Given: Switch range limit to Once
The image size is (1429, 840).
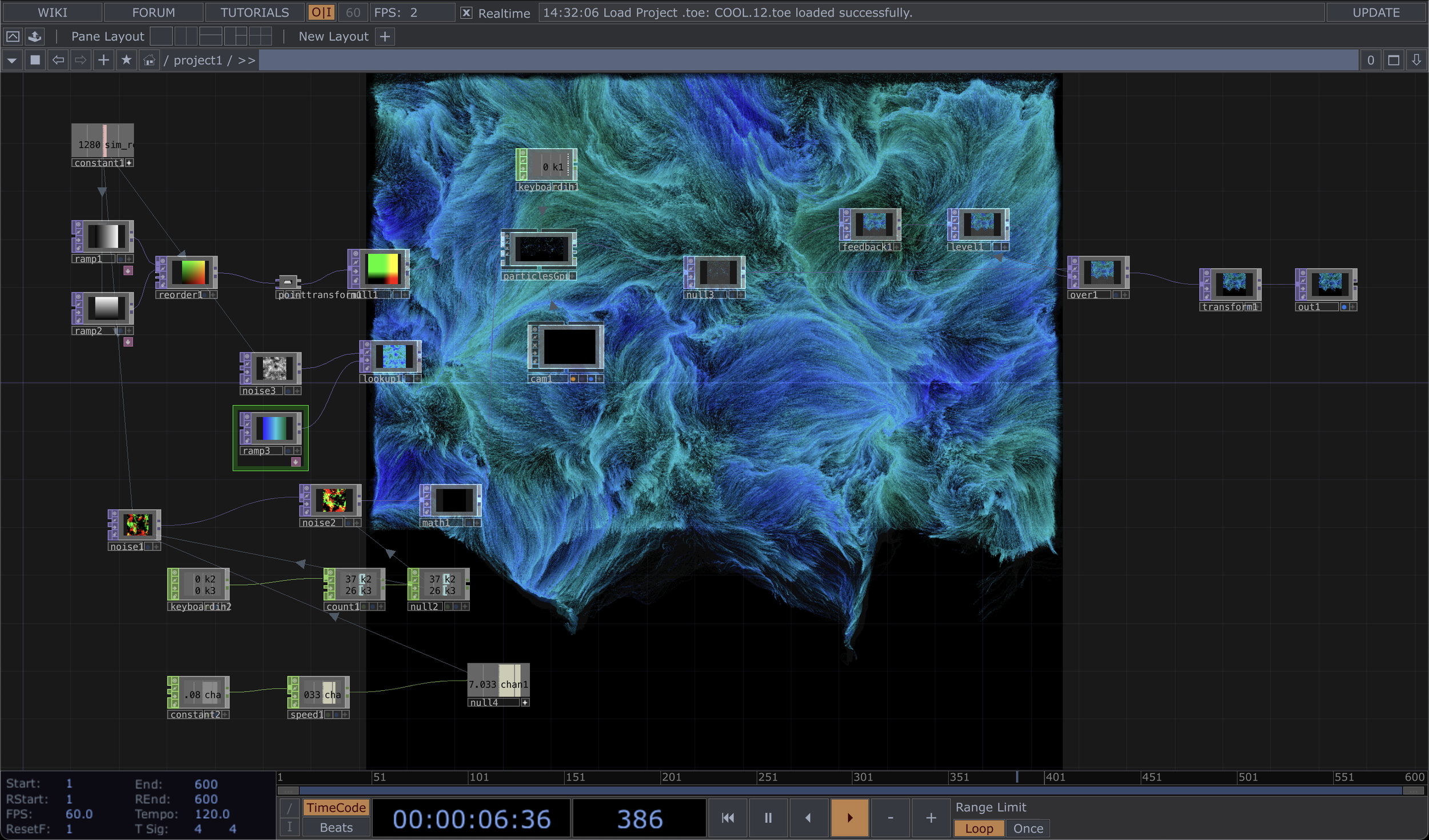Looking at the screenshot, I should click(x=1028, y=828).
